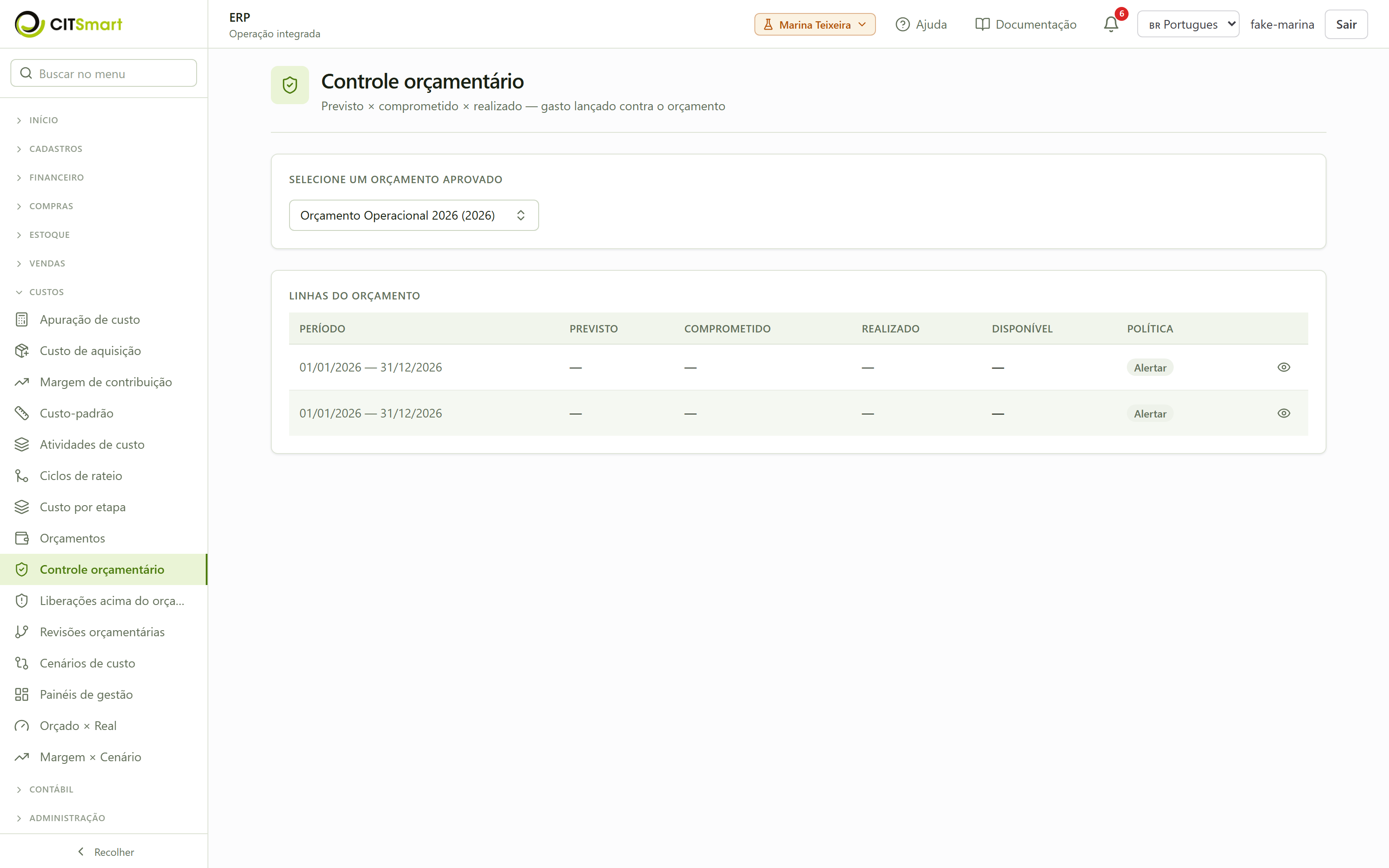Change language from BR Portugues dropdown
The height and width of the screenshot is (868, 1389).
click(1188, 24)
